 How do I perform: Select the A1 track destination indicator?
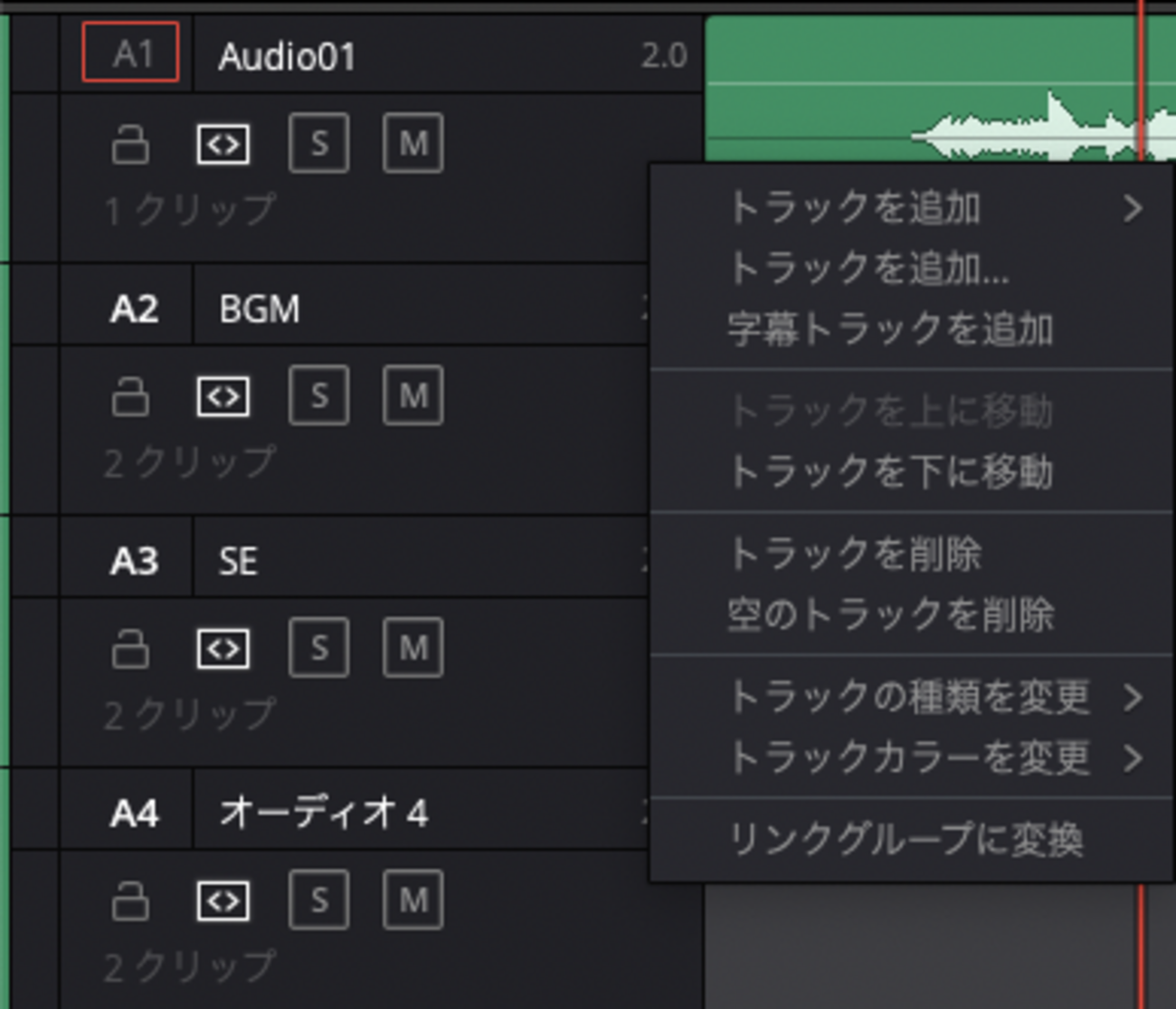tap(130, 54)
